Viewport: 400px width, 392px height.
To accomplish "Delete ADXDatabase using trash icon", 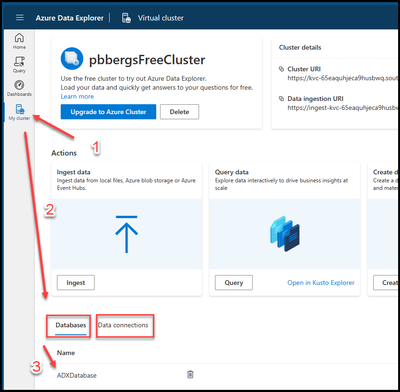I will pos(190,374).
